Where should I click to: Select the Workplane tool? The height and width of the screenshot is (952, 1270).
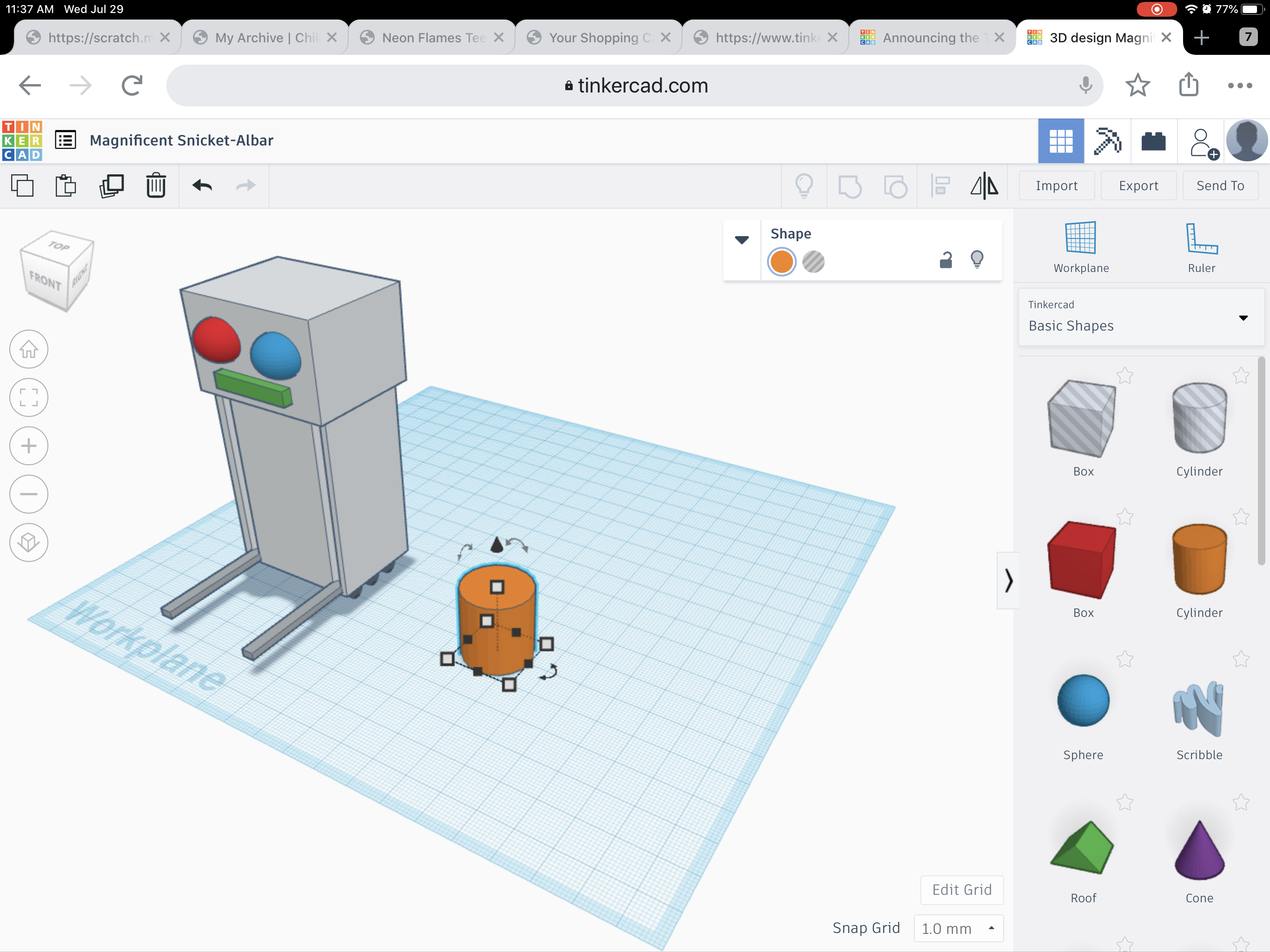pos(1080,247)
